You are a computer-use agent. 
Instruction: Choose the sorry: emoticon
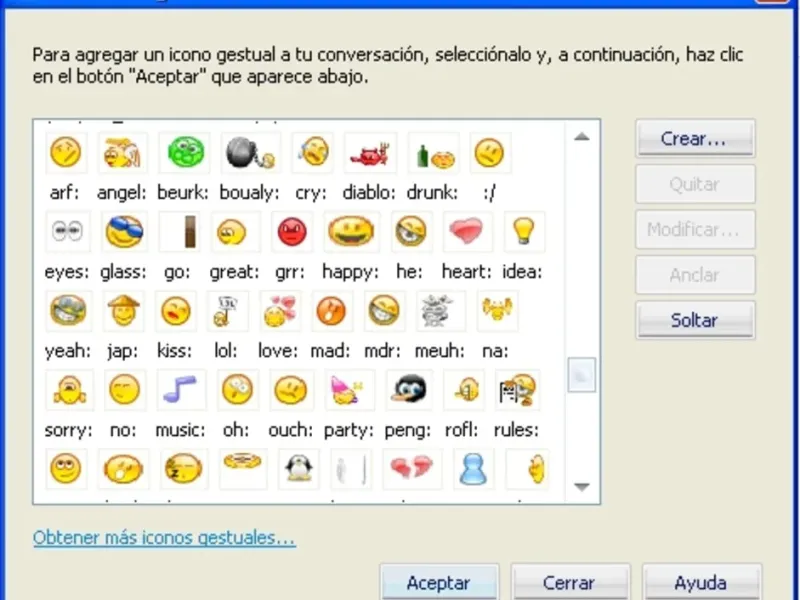coord(69,390)
